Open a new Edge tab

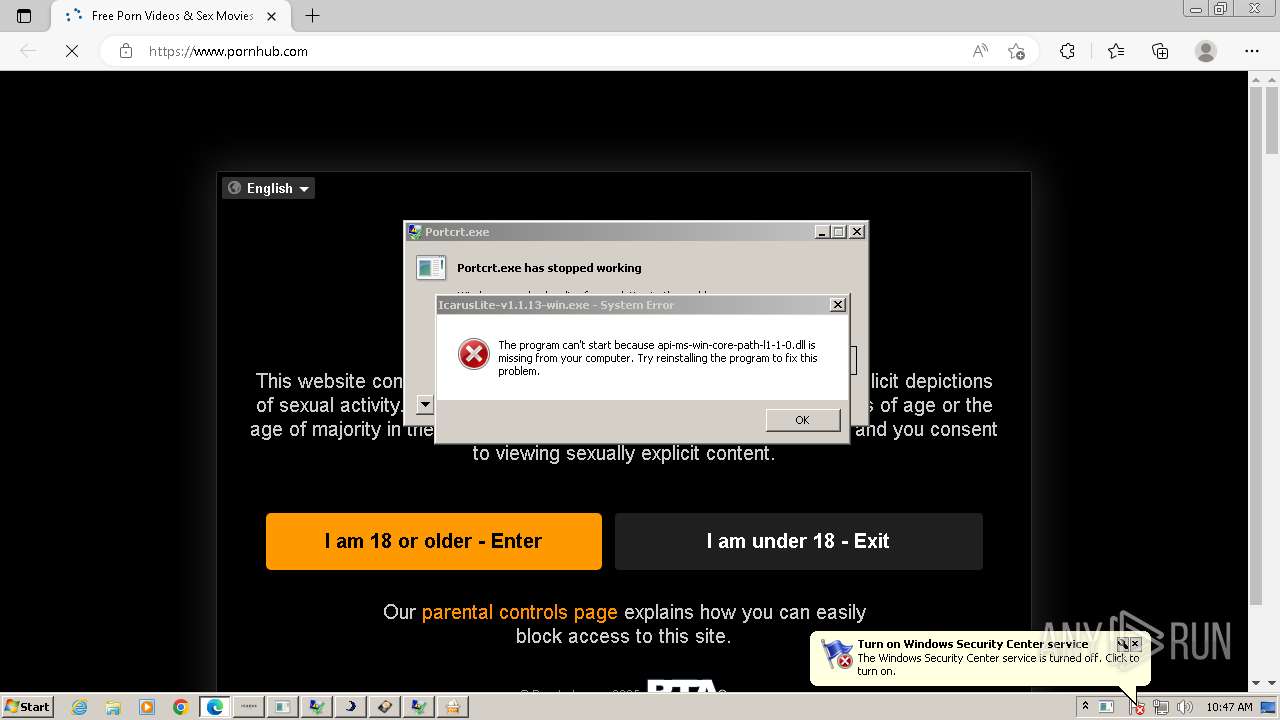[x=312, y=16]
